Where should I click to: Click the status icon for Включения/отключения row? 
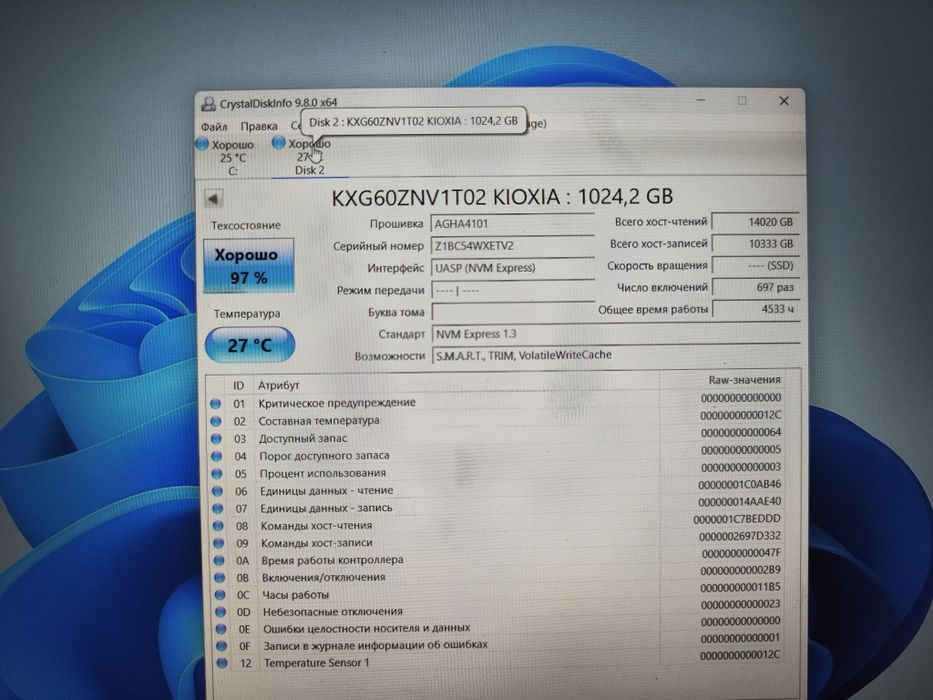tap(220, 578)
